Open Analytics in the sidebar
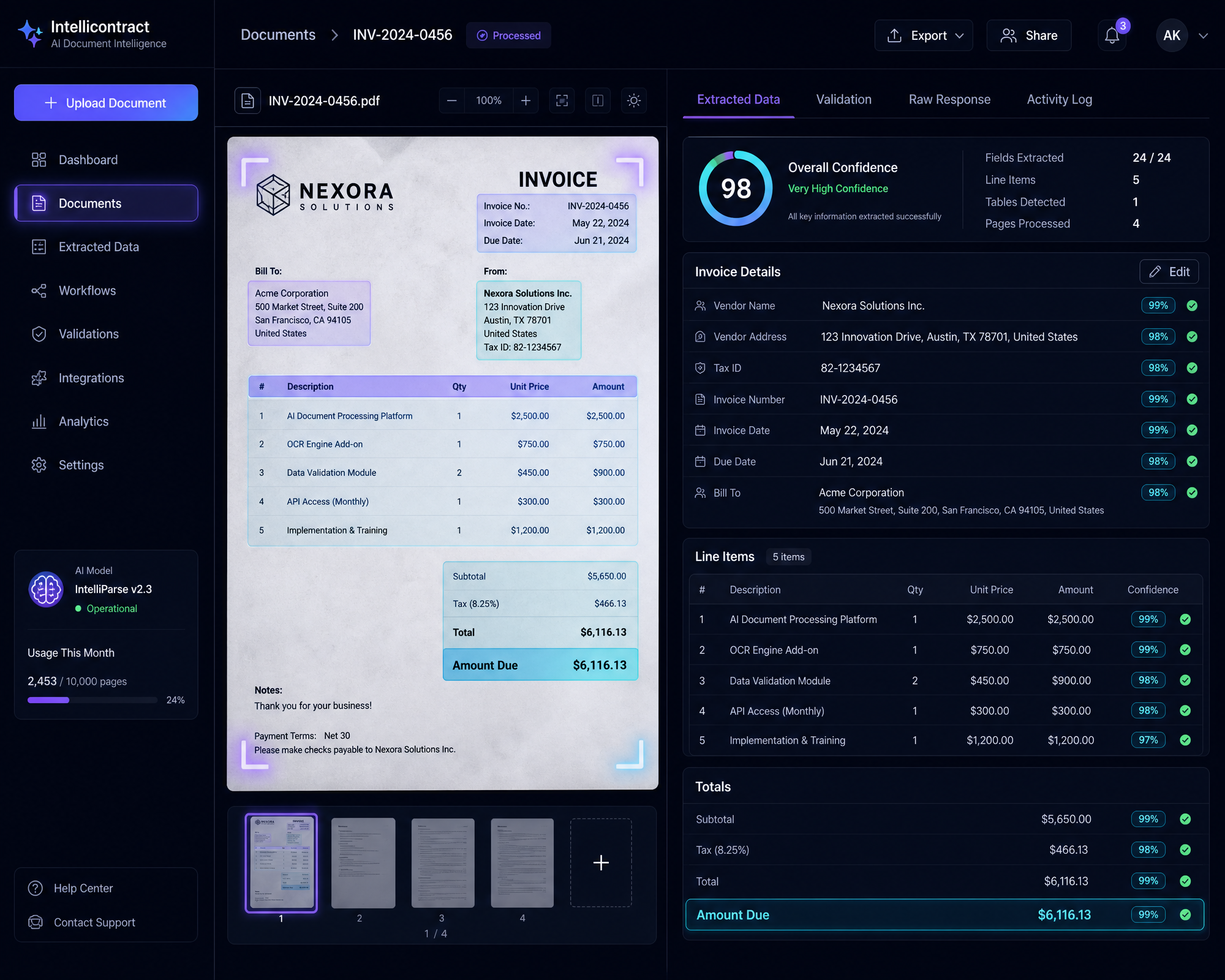This screenshot has width=1225, height=980. [106, 421]
